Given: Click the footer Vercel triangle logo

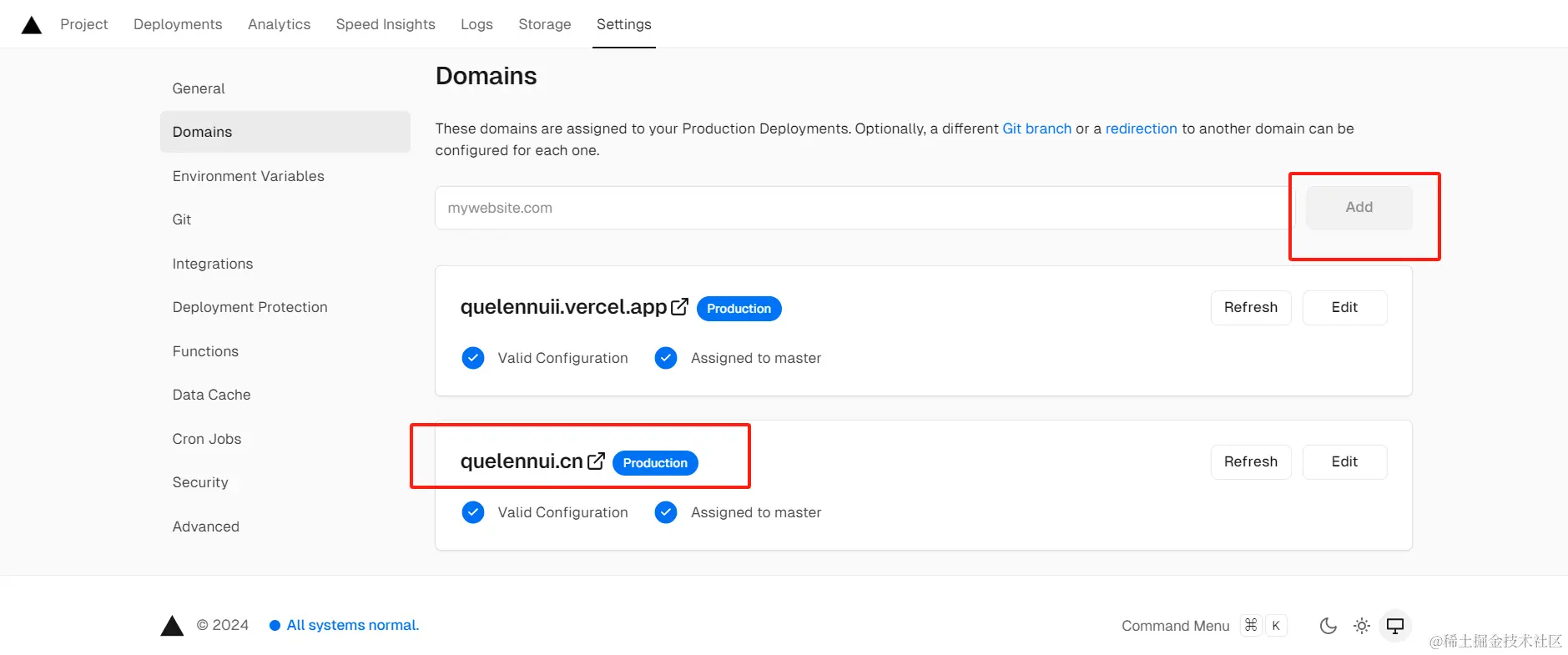Looking at the screenshot, I should (x=172, y=626).
